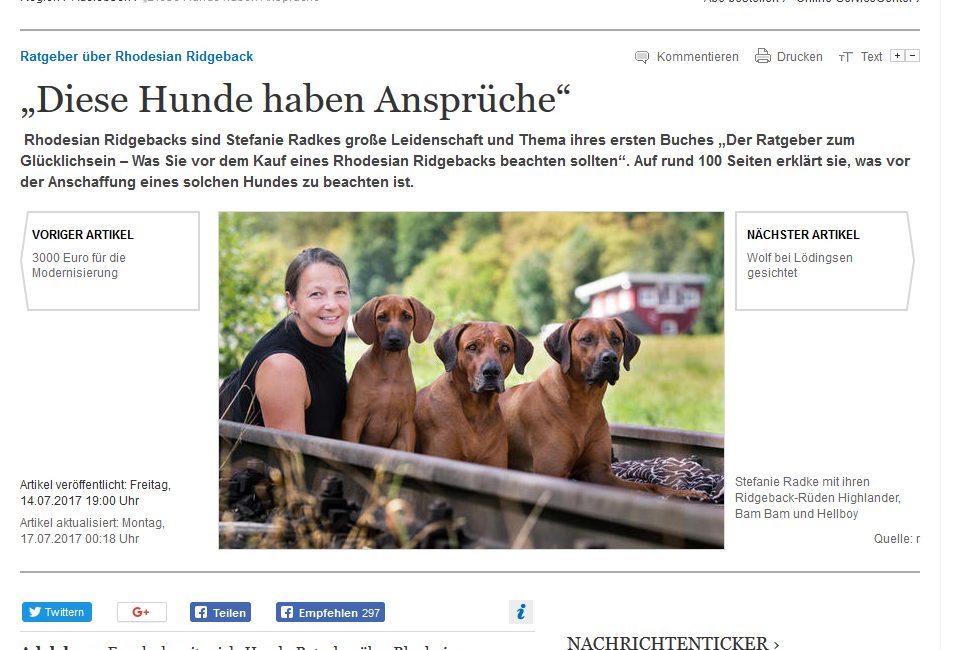Share on Facebook with Teilen button
This screenshot has width=969, height=650.
[221, 612]
